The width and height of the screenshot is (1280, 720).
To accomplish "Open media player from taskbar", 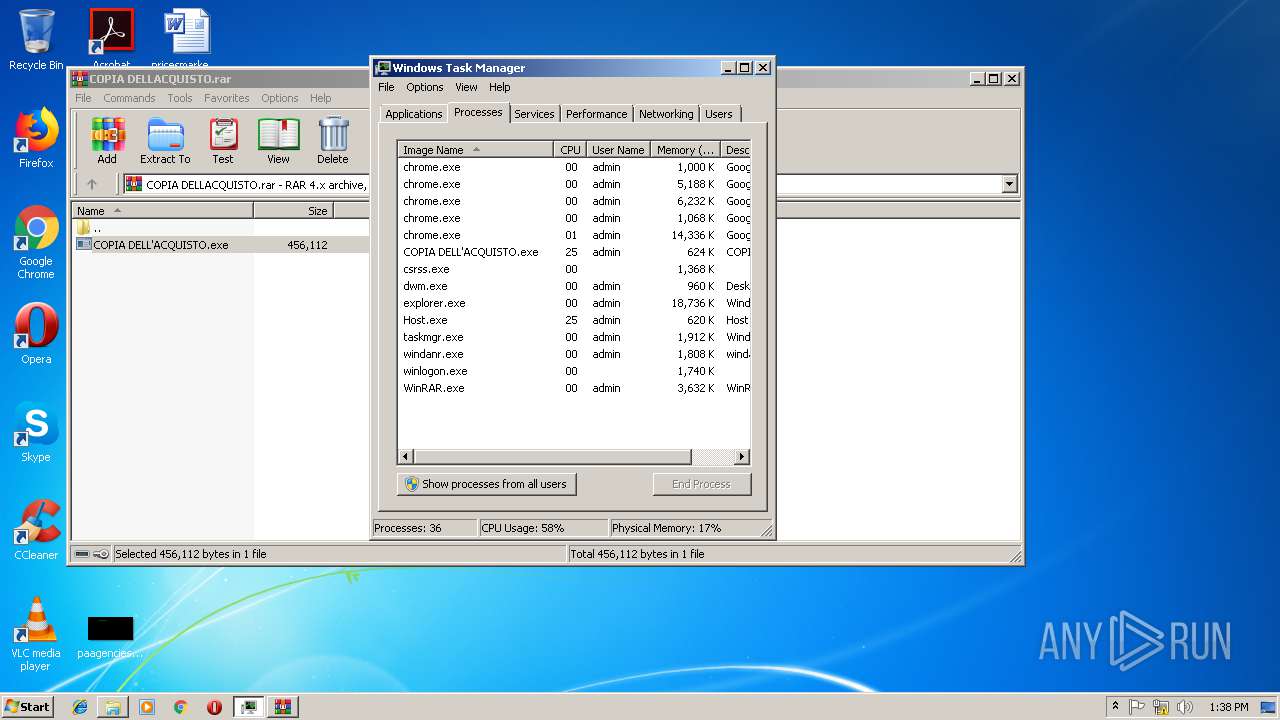I will tap(147, 707).
